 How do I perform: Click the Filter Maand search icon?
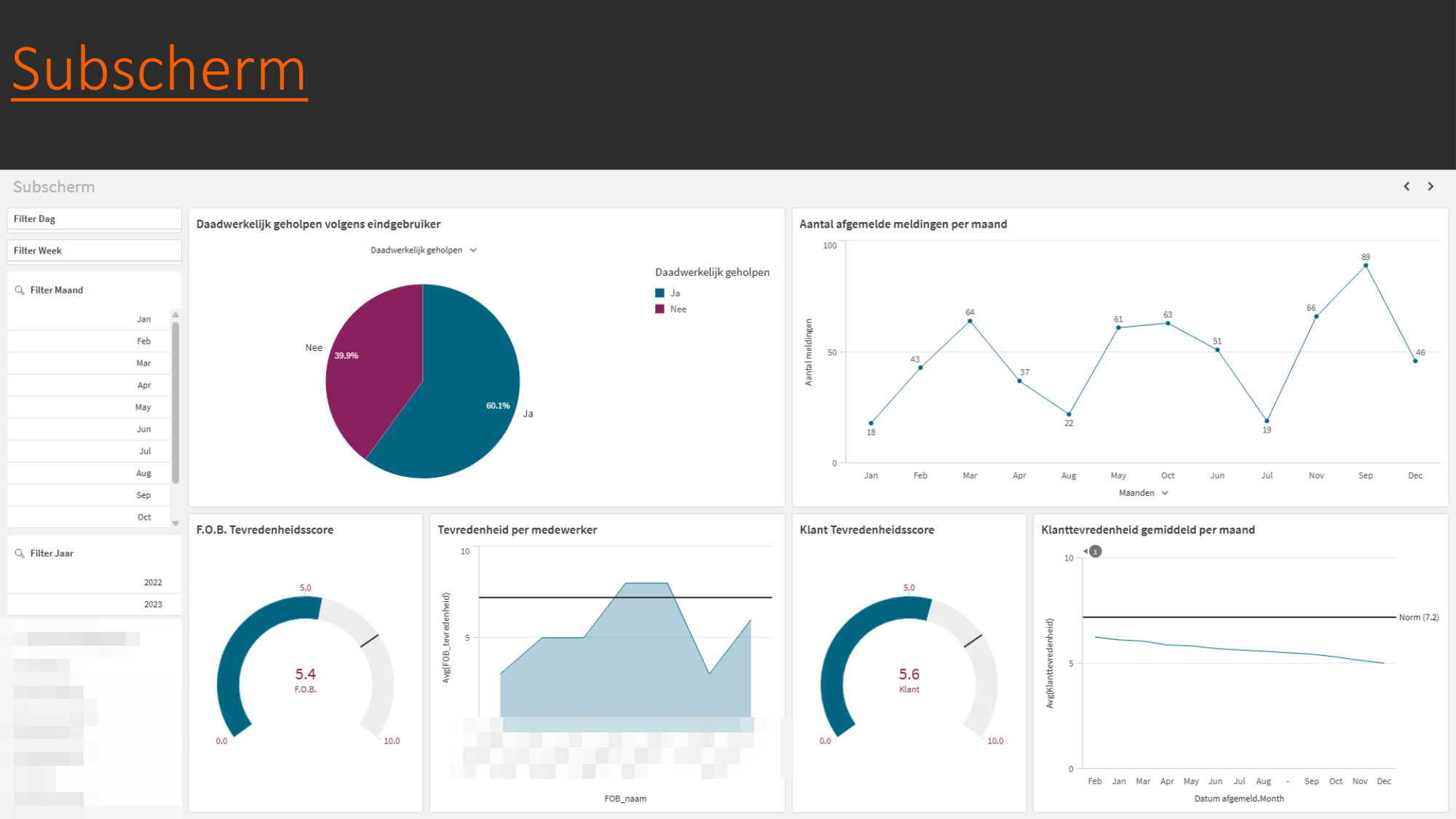tap(20, 290)
